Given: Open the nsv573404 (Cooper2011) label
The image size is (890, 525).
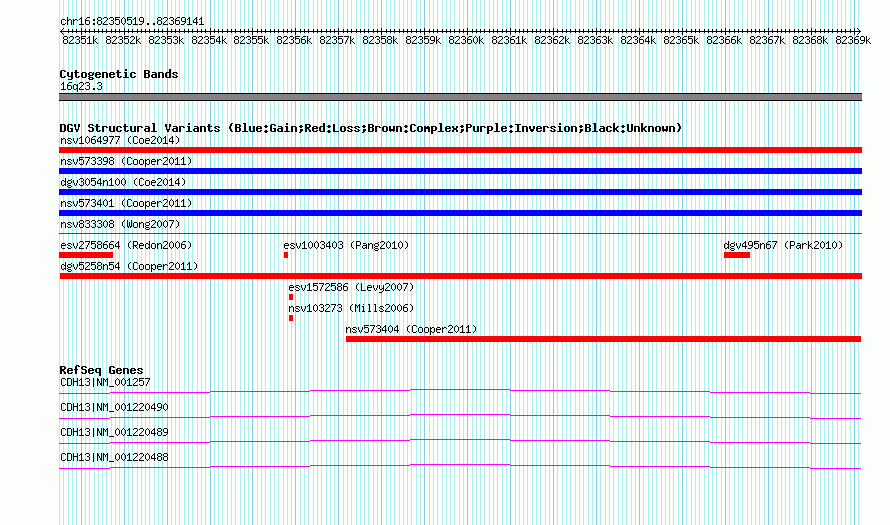Looking at the screenshot, I should (x=412, y=329).
